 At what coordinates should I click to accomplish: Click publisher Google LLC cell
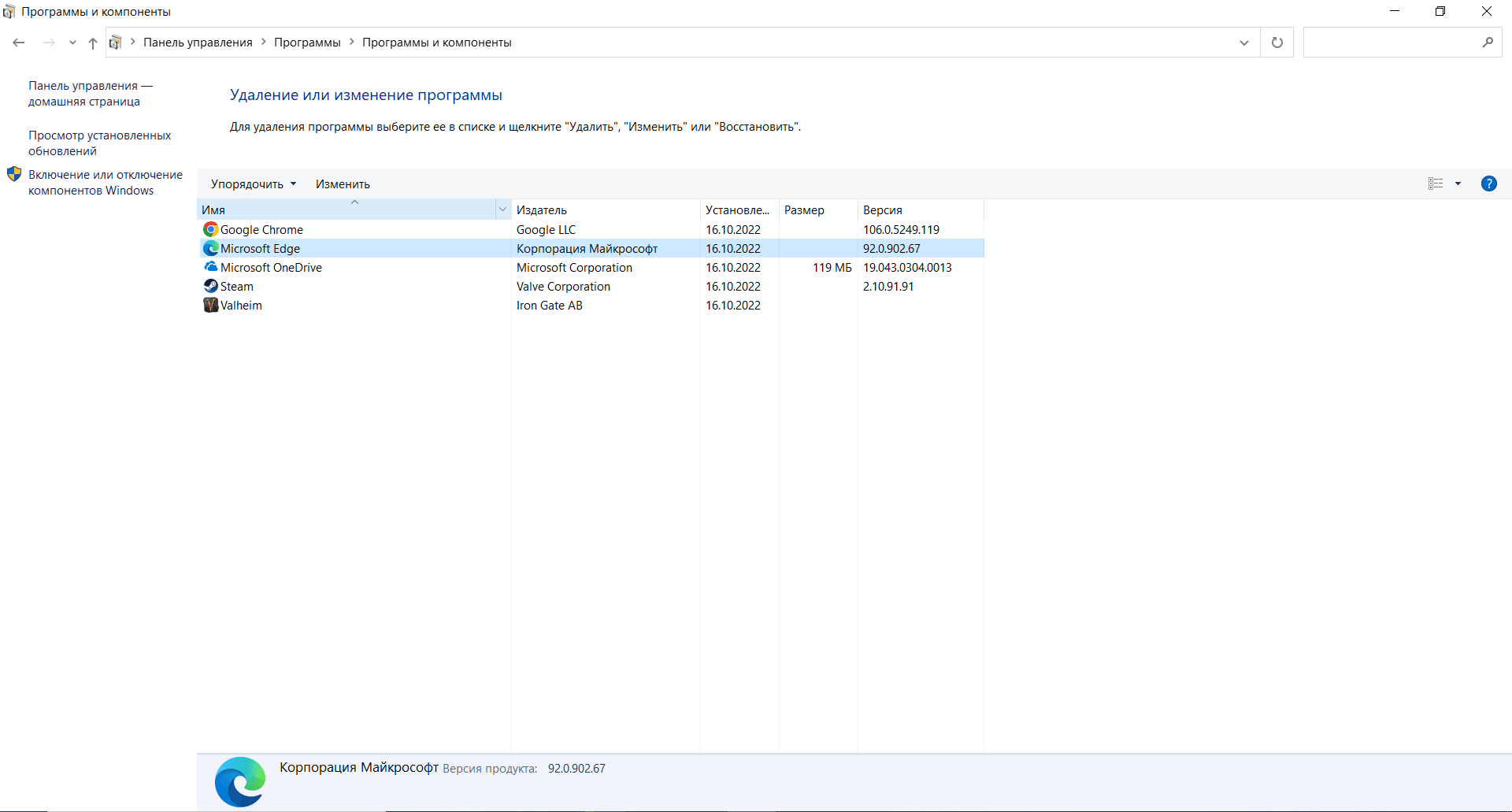coord(546,229)
